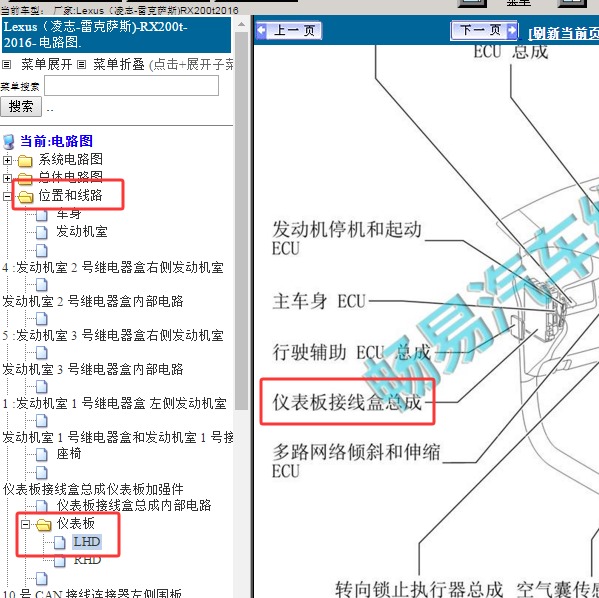This screenshot has height=598, width=599.
Task: Open 发动机室 1 号继电器盒 左侧发动机室 entry
Action: pos(115,404)
